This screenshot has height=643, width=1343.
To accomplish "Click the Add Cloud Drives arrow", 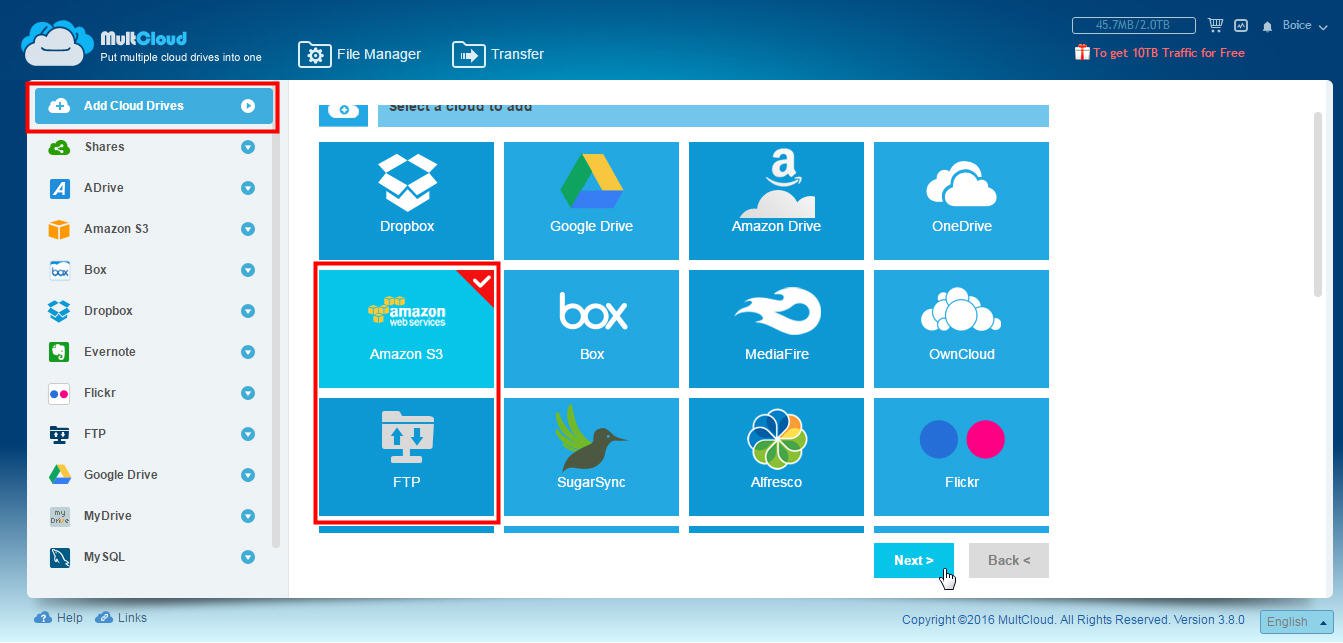I will coord(248,106).
